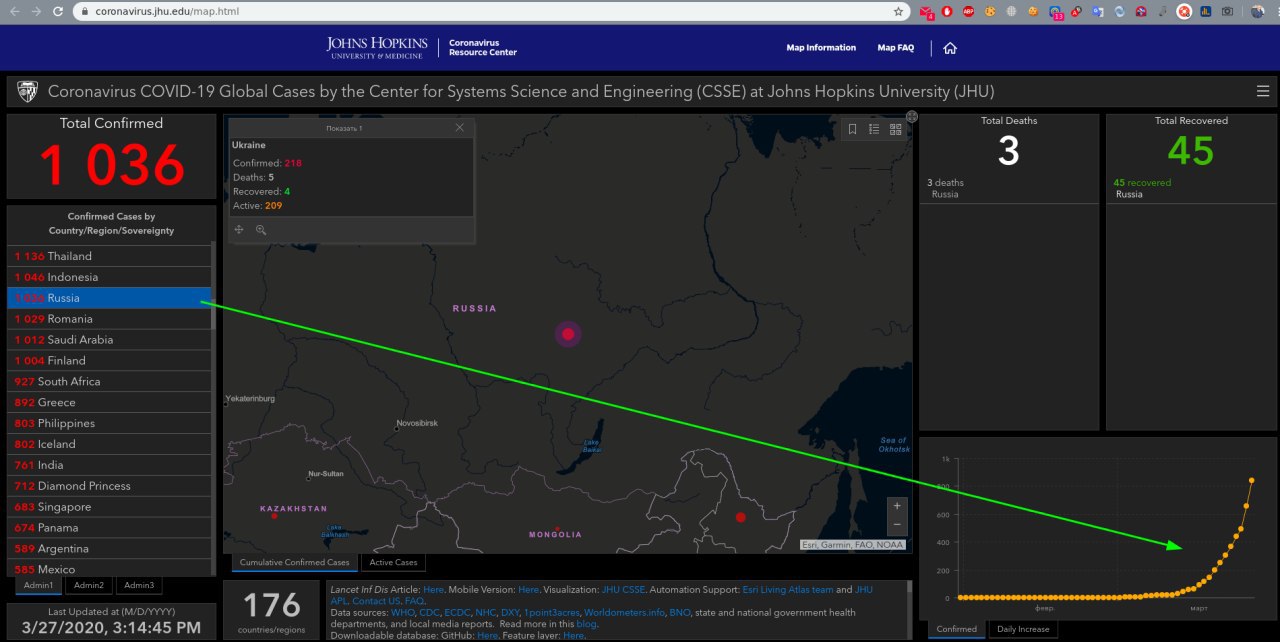Screen dimensions: 1280x642
Task: Expand the map panel with the fullscreen corner icon
Action: [x=912, y=117]
